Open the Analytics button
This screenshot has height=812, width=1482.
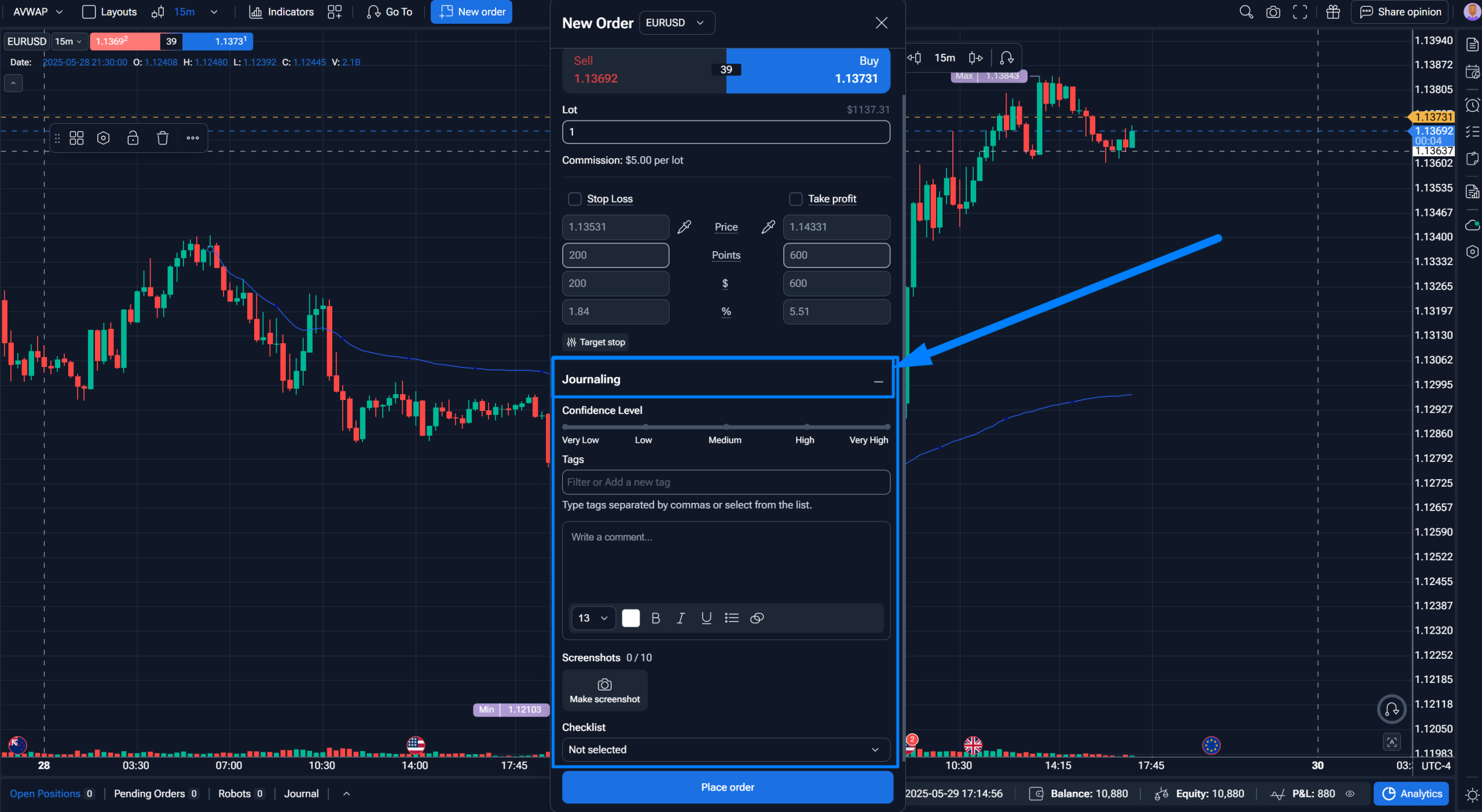[x=1411, y=794]
